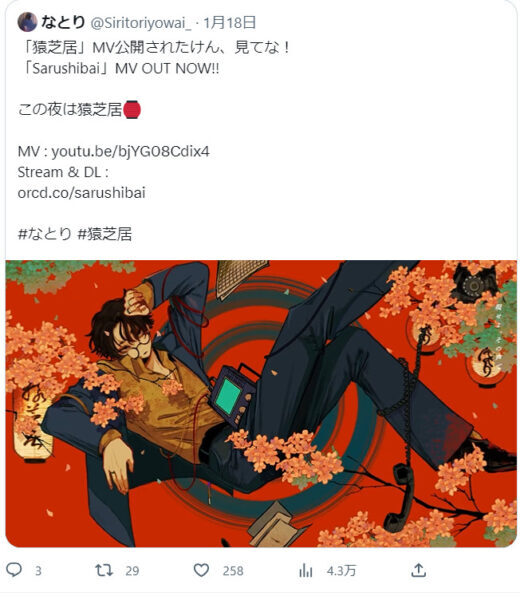Open the orcd.co/sarushibai stream link

click(x=82, y=192)
